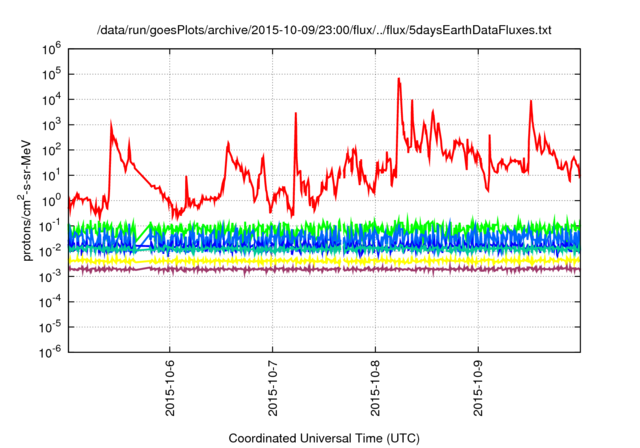Click the yellow flux trace above the purple line
Image resolution: width=640 pixels, height=448 pixels.
coord(324,260)
